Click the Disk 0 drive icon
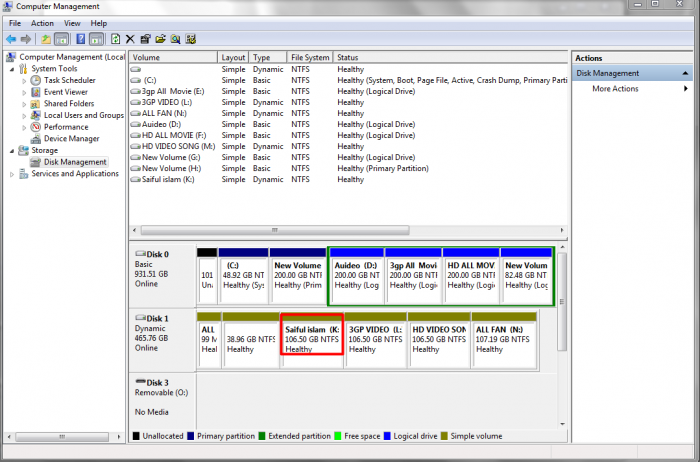The image size is (700, 462). pos(140,254)
